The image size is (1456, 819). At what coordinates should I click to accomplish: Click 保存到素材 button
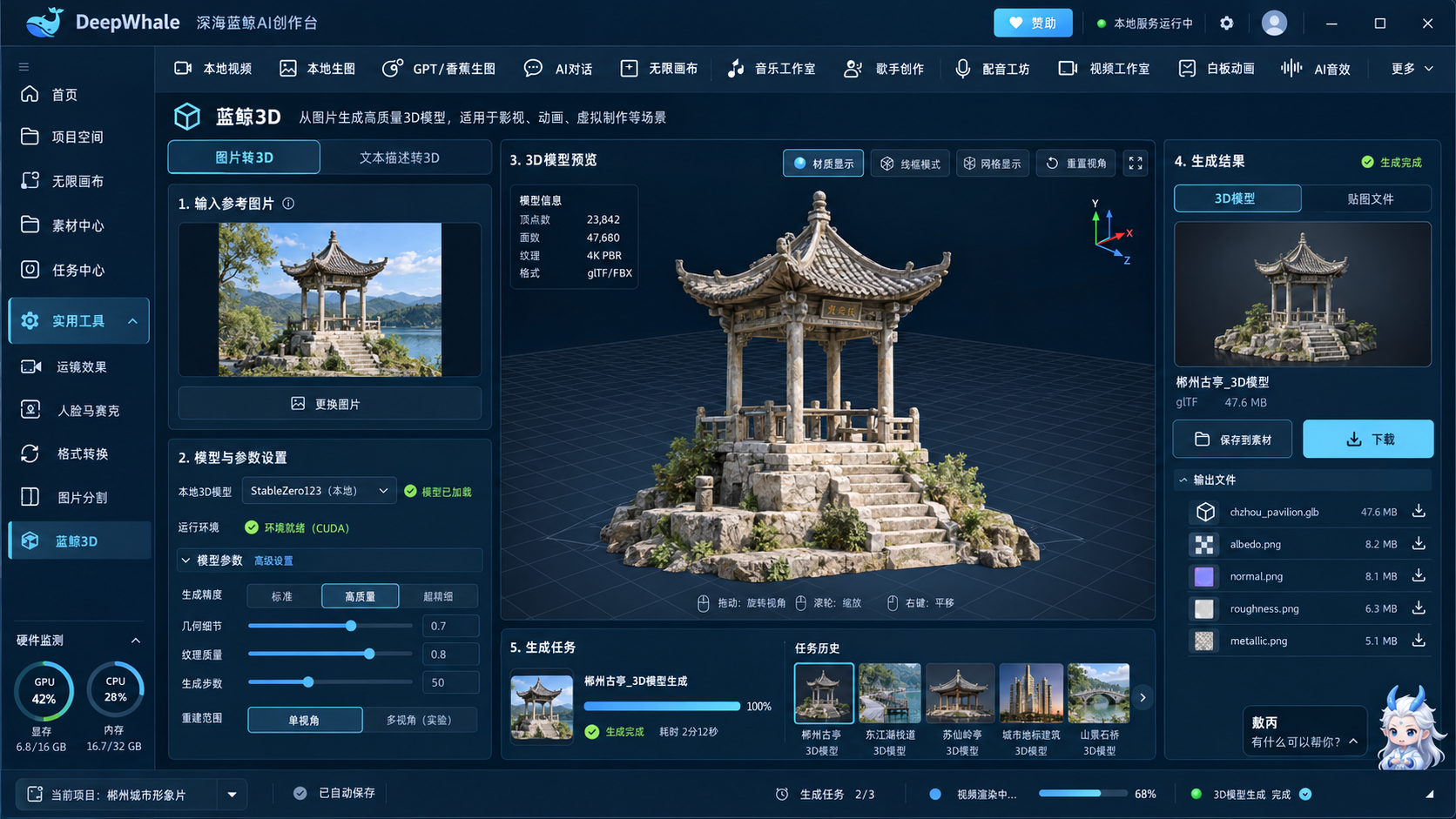[x=1232, y=440]
